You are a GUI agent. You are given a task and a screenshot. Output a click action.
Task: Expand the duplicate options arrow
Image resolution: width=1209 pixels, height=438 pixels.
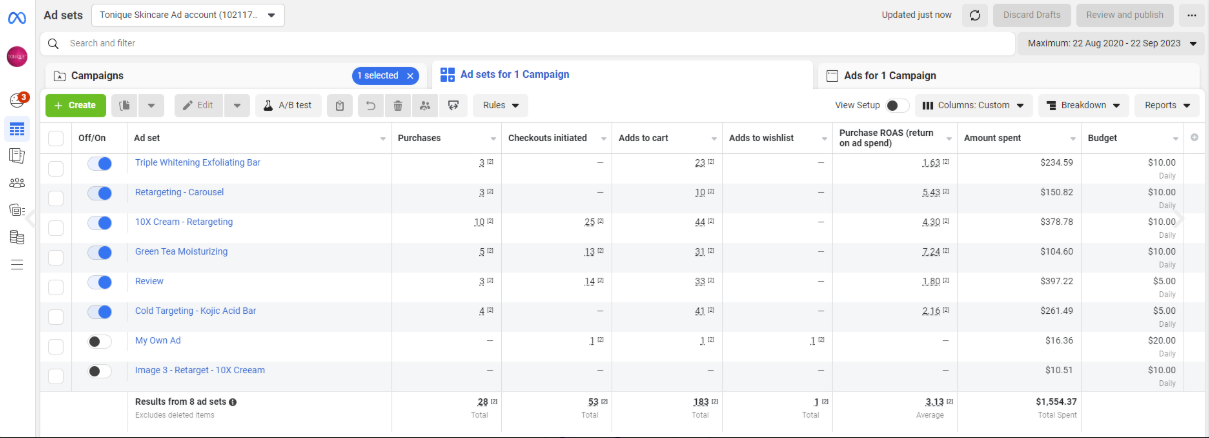151,105
